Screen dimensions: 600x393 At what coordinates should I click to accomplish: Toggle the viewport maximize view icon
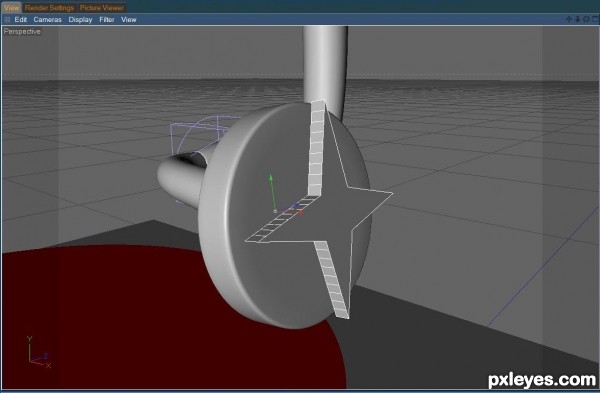595,19
